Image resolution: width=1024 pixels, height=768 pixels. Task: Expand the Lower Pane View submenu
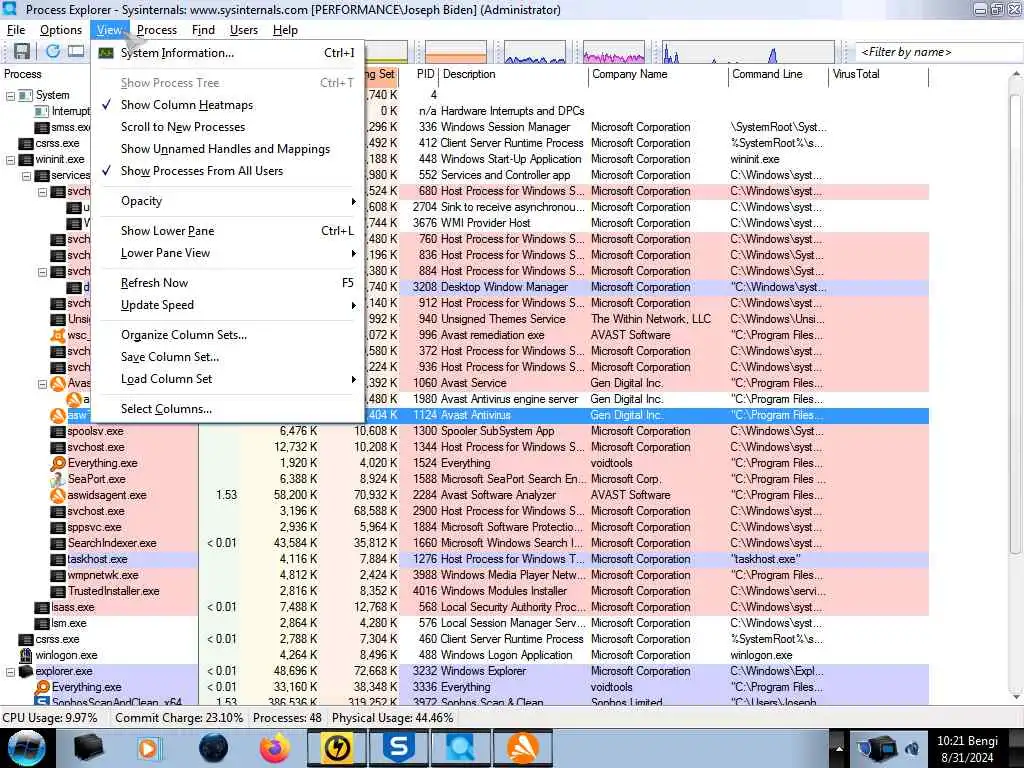(227, 253)
